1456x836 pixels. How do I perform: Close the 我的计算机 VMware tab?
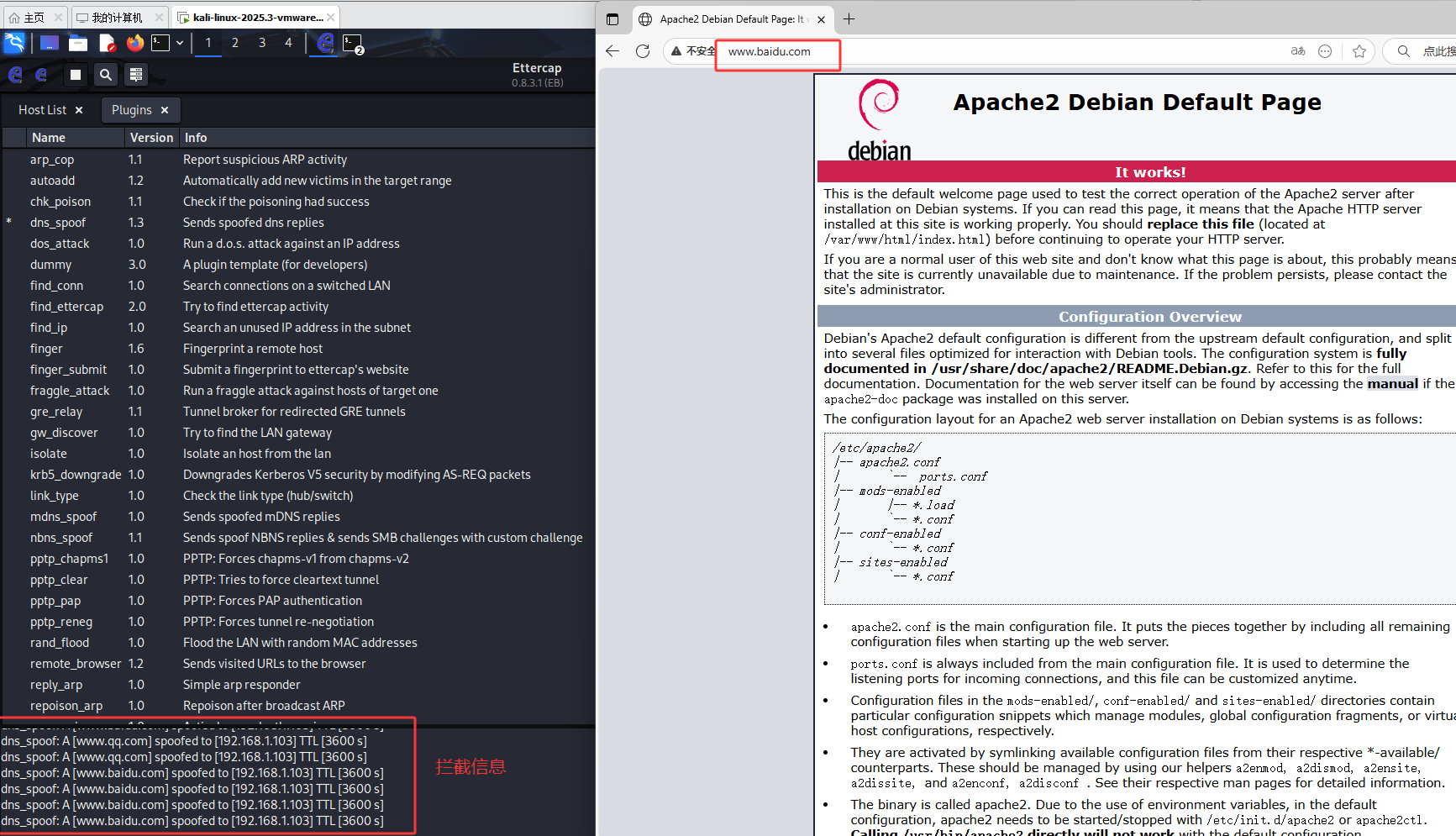click(x=160, y=17)
